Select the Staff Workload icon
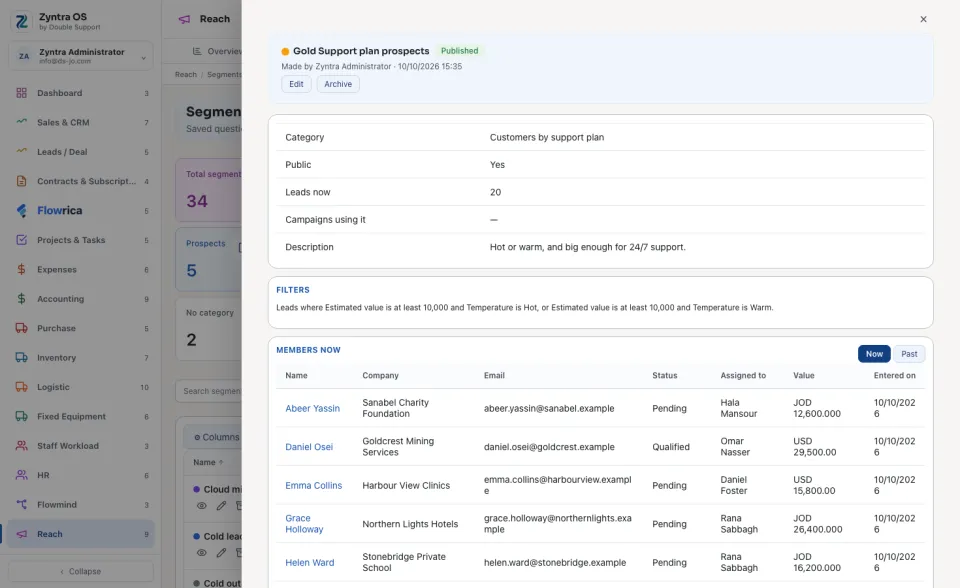960x588 pixels. point(21,445)
